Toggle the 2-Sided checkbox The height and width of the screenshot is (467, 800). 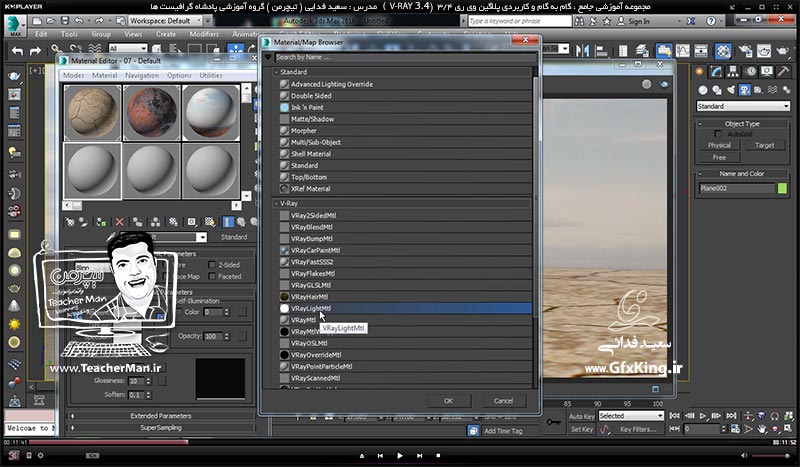(x=212, y=265)
